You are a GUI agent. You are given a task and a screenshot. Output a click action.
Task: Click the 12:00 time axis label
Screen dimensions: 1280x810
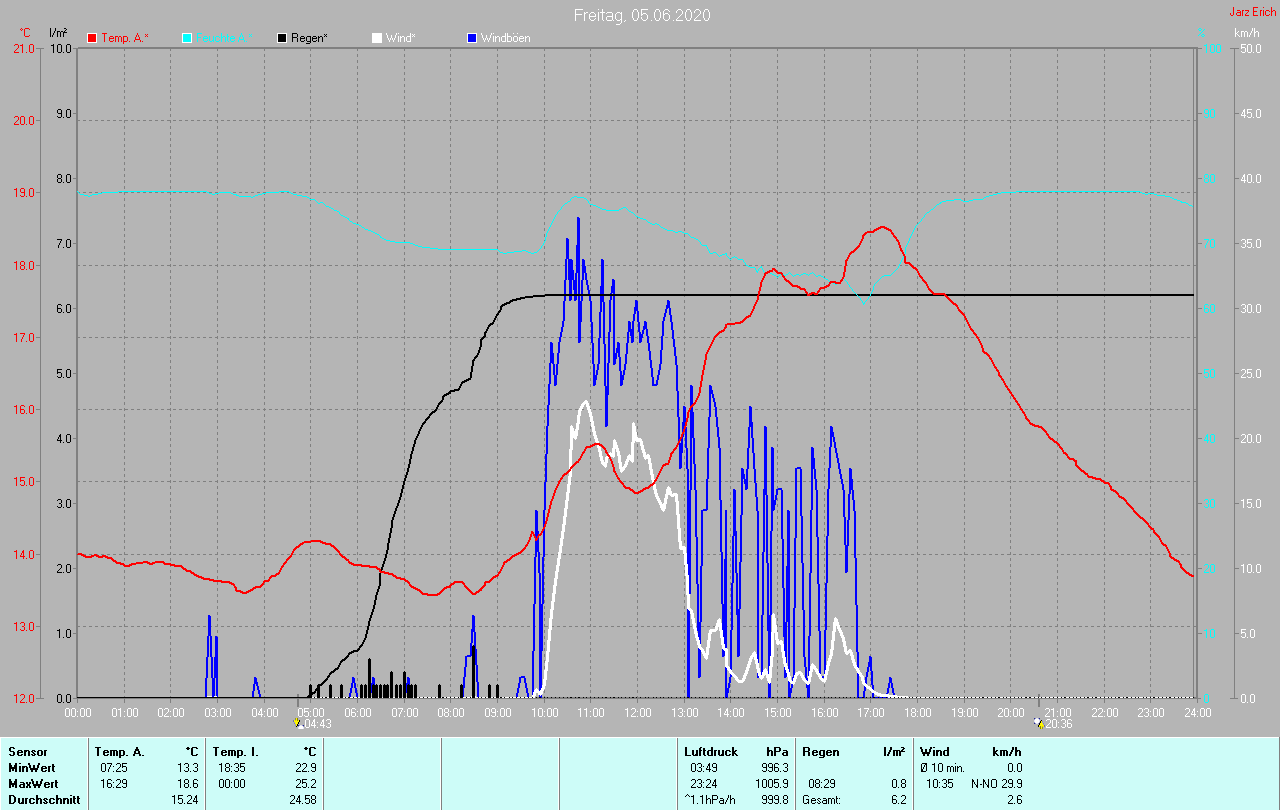[x=638, y=712]
